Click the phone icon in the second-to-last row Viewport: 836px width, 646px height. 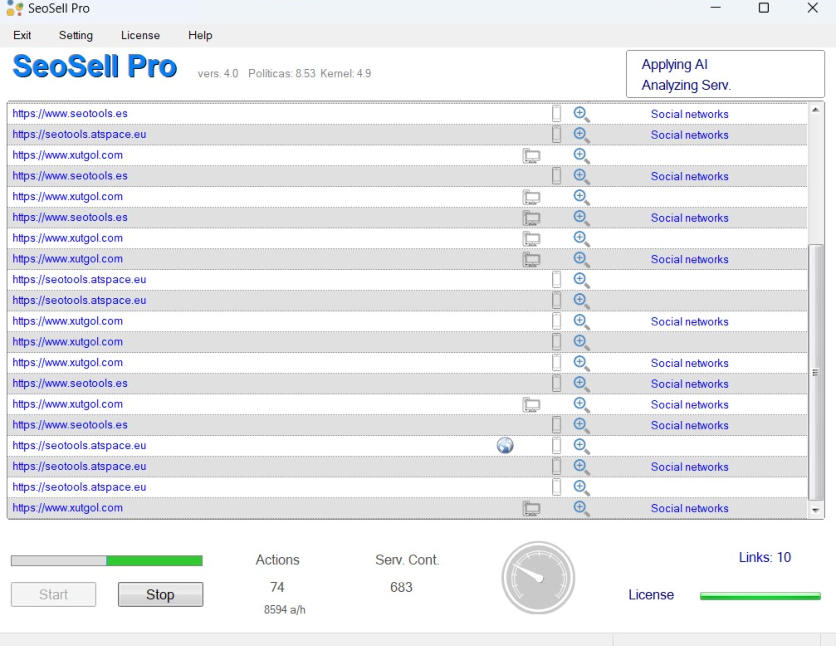coord(556,487)
